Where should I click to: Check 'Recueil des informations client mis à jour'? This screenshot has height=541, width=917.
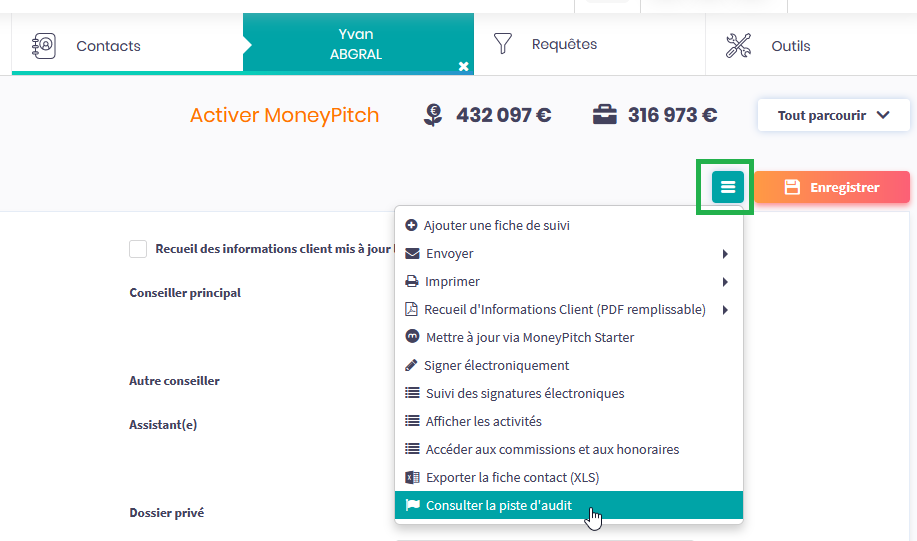click(138, 249)
